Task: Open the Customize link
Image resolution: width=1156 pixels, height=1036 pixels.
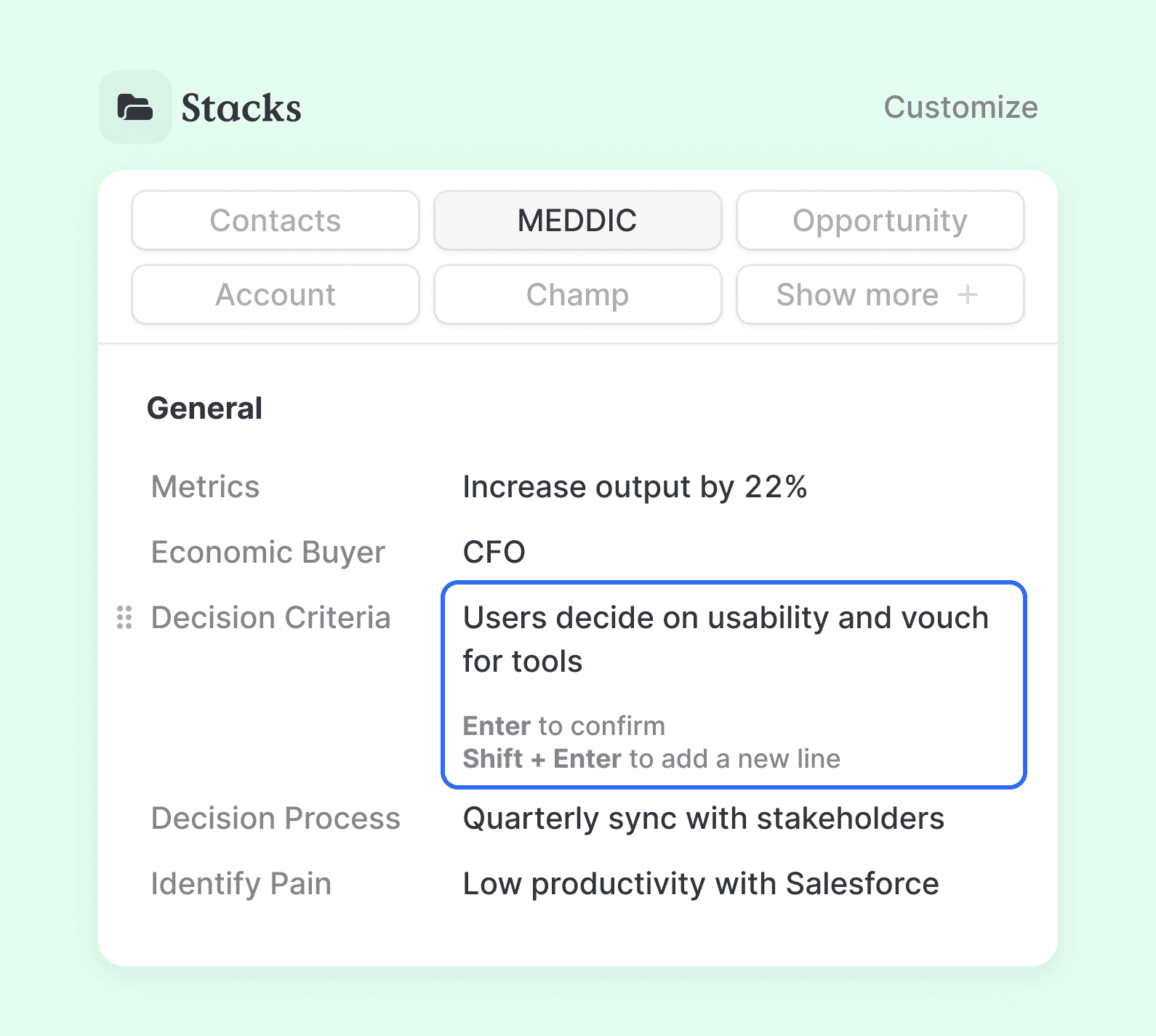Action: pos(960,108)
